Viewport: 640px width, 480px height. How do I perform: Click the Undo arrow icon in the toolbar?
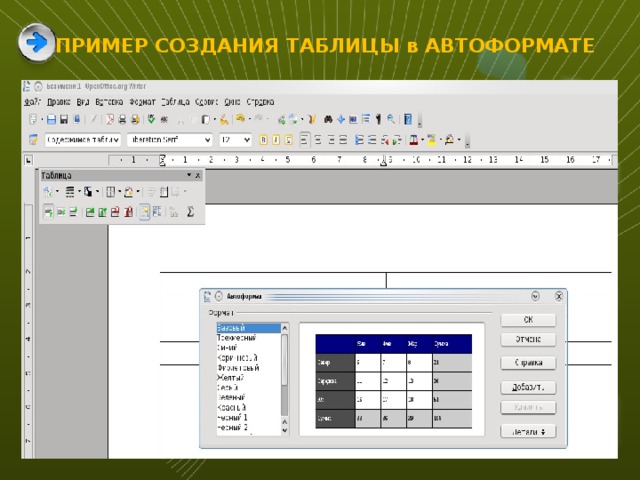click(240, 119)
